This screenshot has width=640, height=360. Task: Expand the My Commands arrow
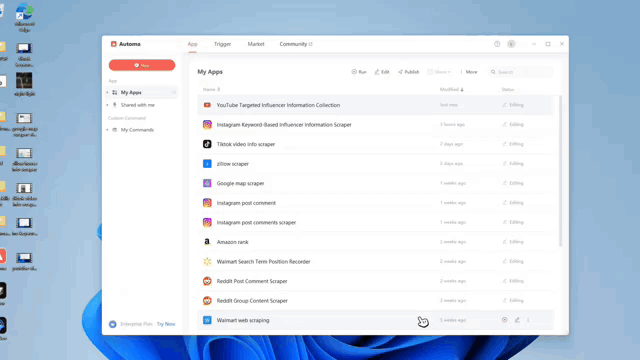(107, 130)
